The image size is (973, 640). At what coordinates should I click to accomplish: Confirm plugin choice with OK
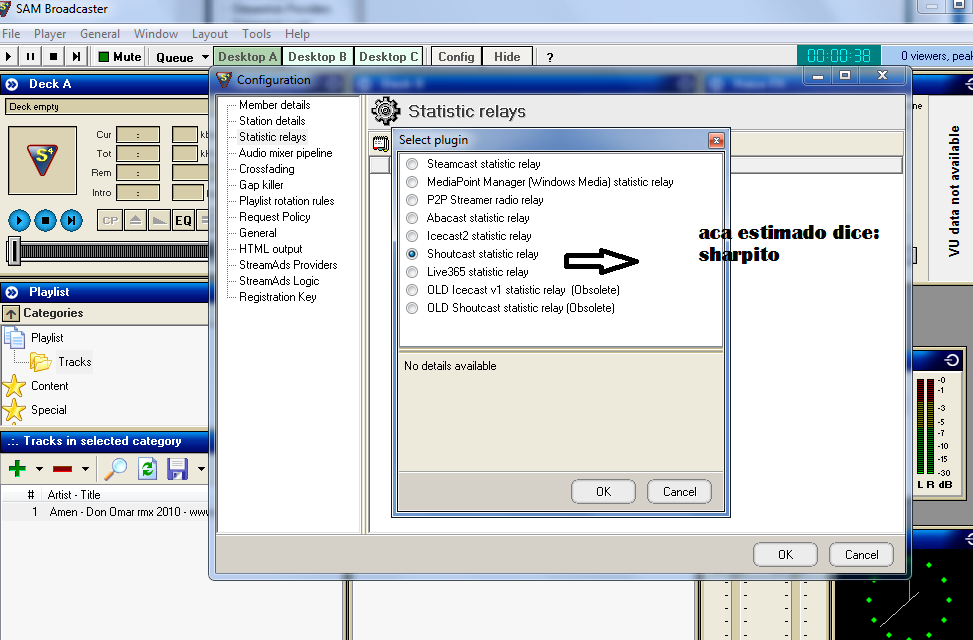[603, 491]
